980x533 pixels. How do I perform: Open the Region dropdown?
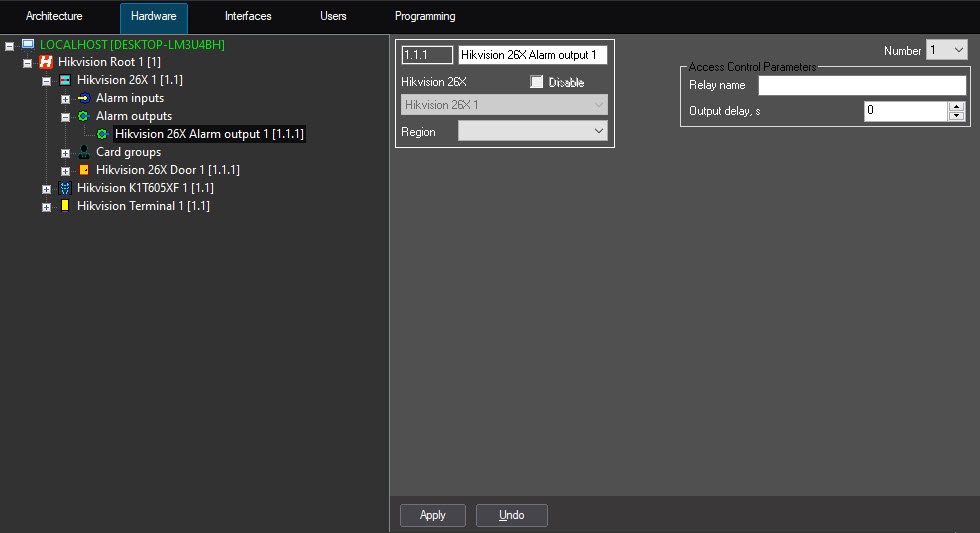click(532, 131)
